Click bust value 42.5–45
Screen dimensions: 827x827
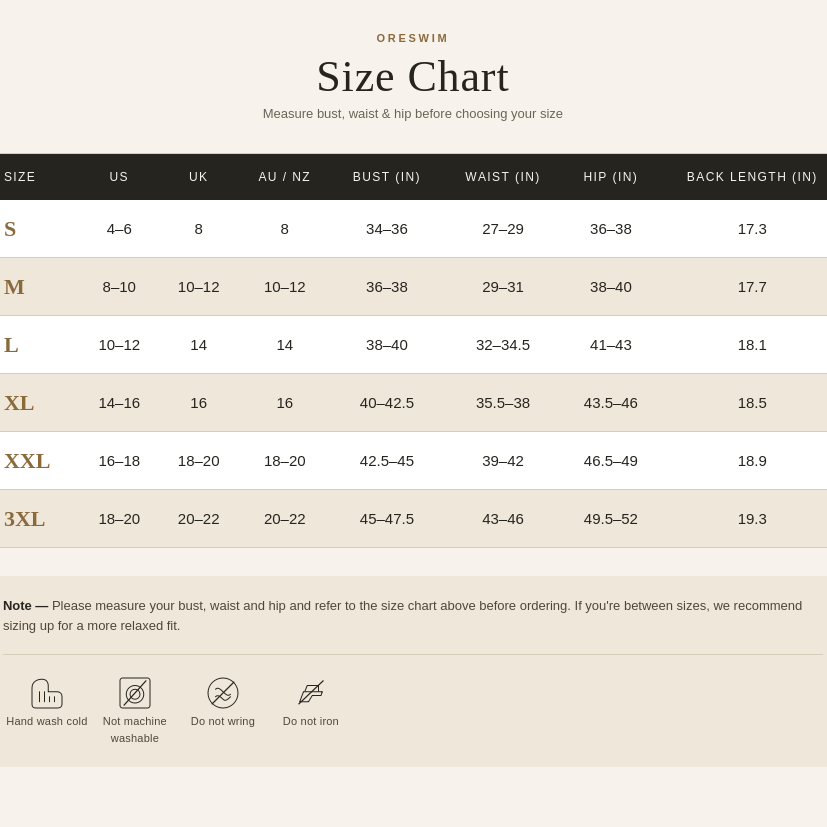[387, 461]
